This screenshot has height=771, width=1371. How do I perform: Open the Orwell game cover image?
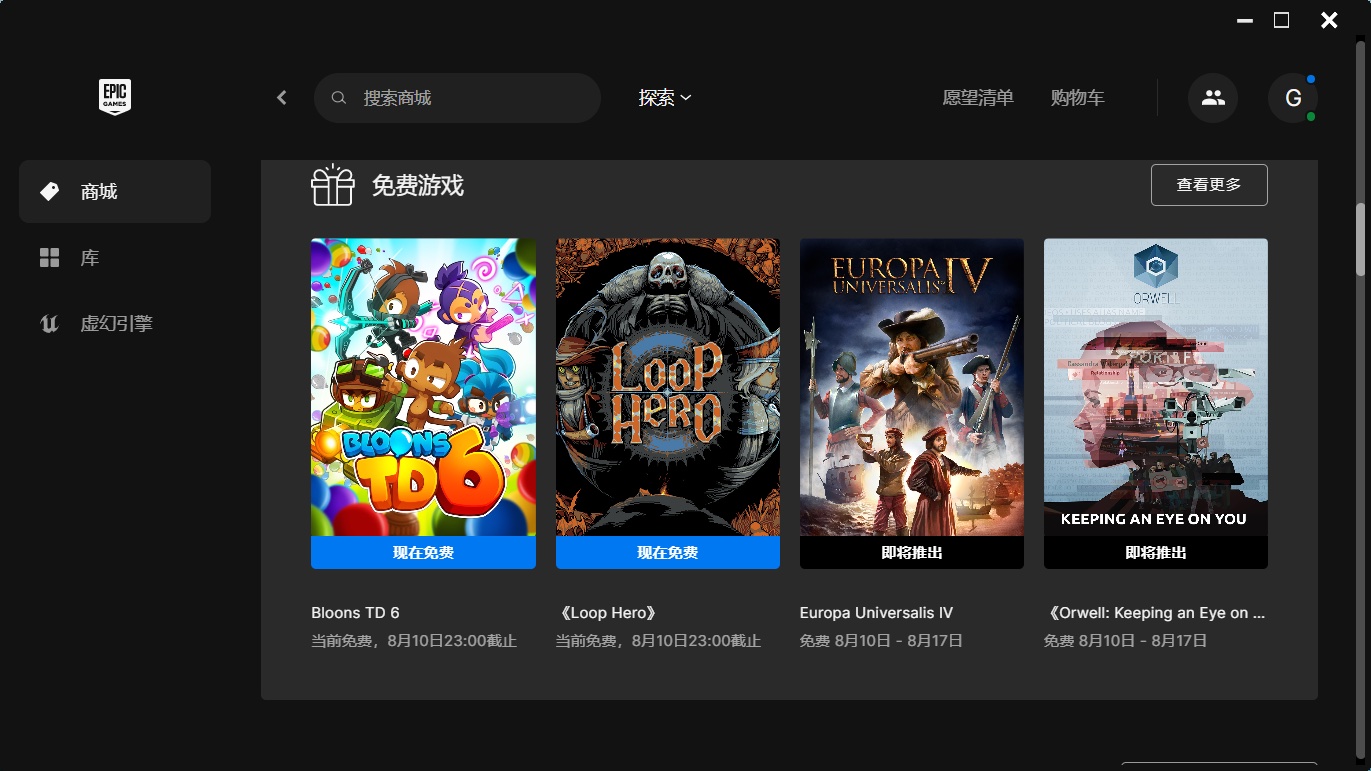tap(1156, 387)
